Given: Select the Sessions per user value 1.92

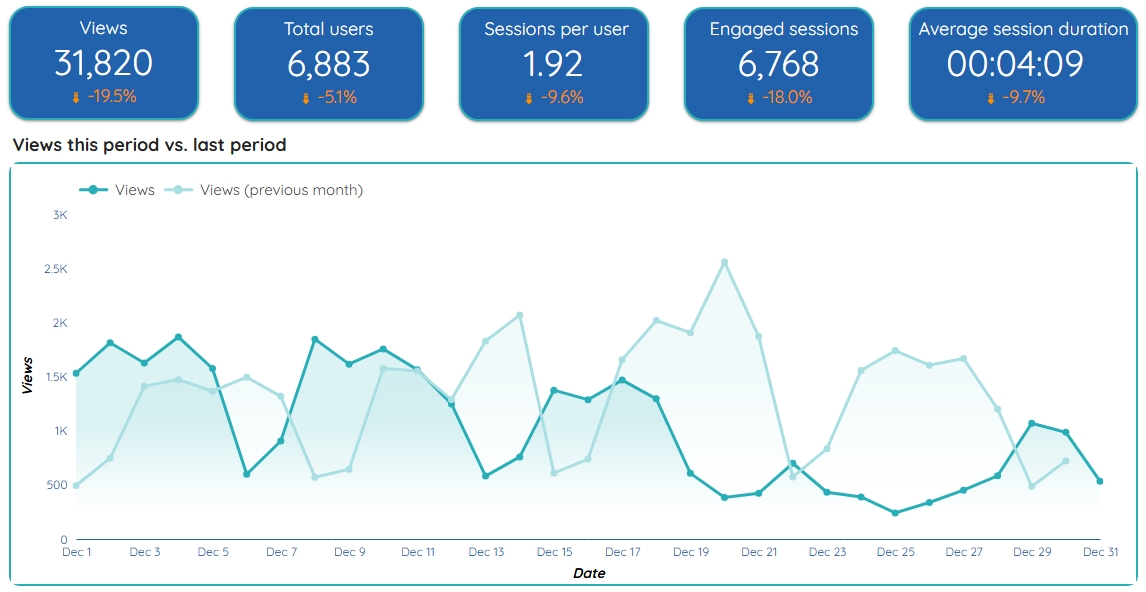Looking at the screenshot, I should point(553,64).
